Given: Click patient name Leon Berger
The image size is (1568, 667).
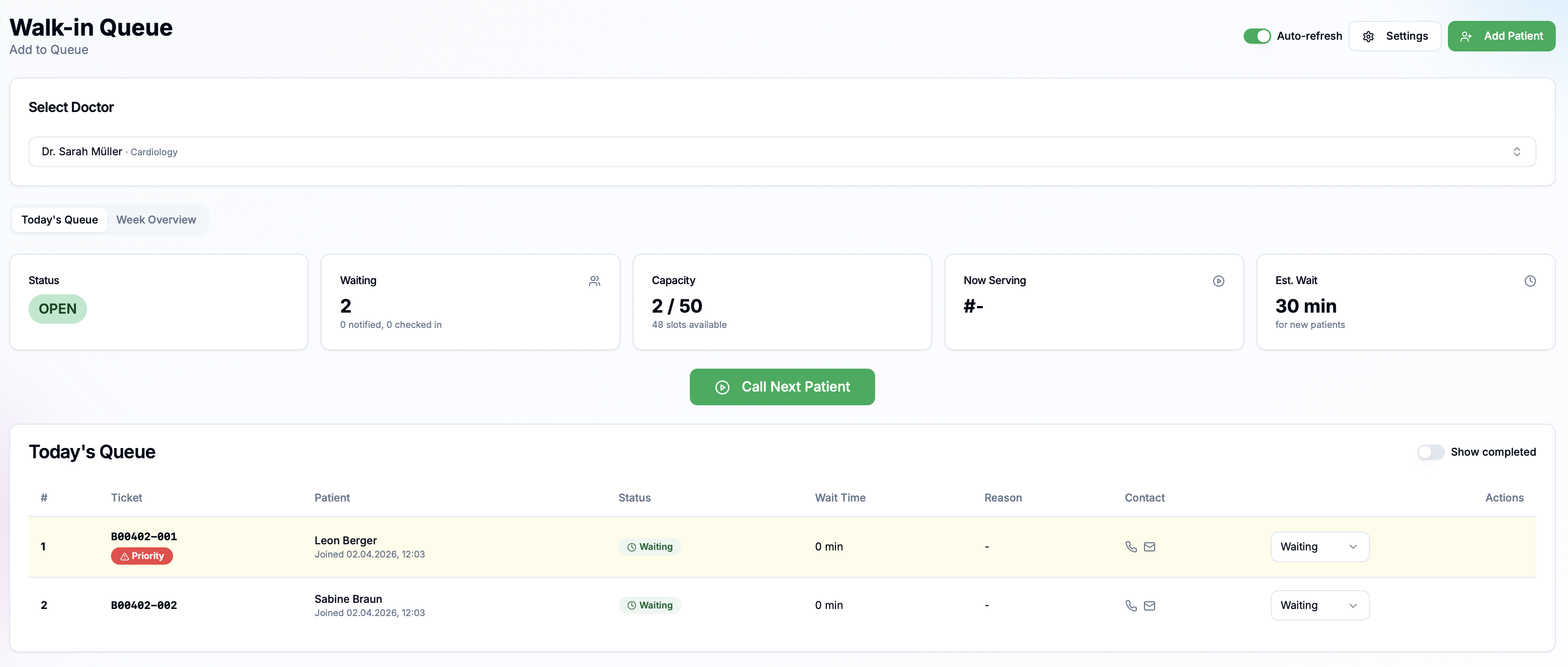Looking at the screenshot, I should 345,540.
